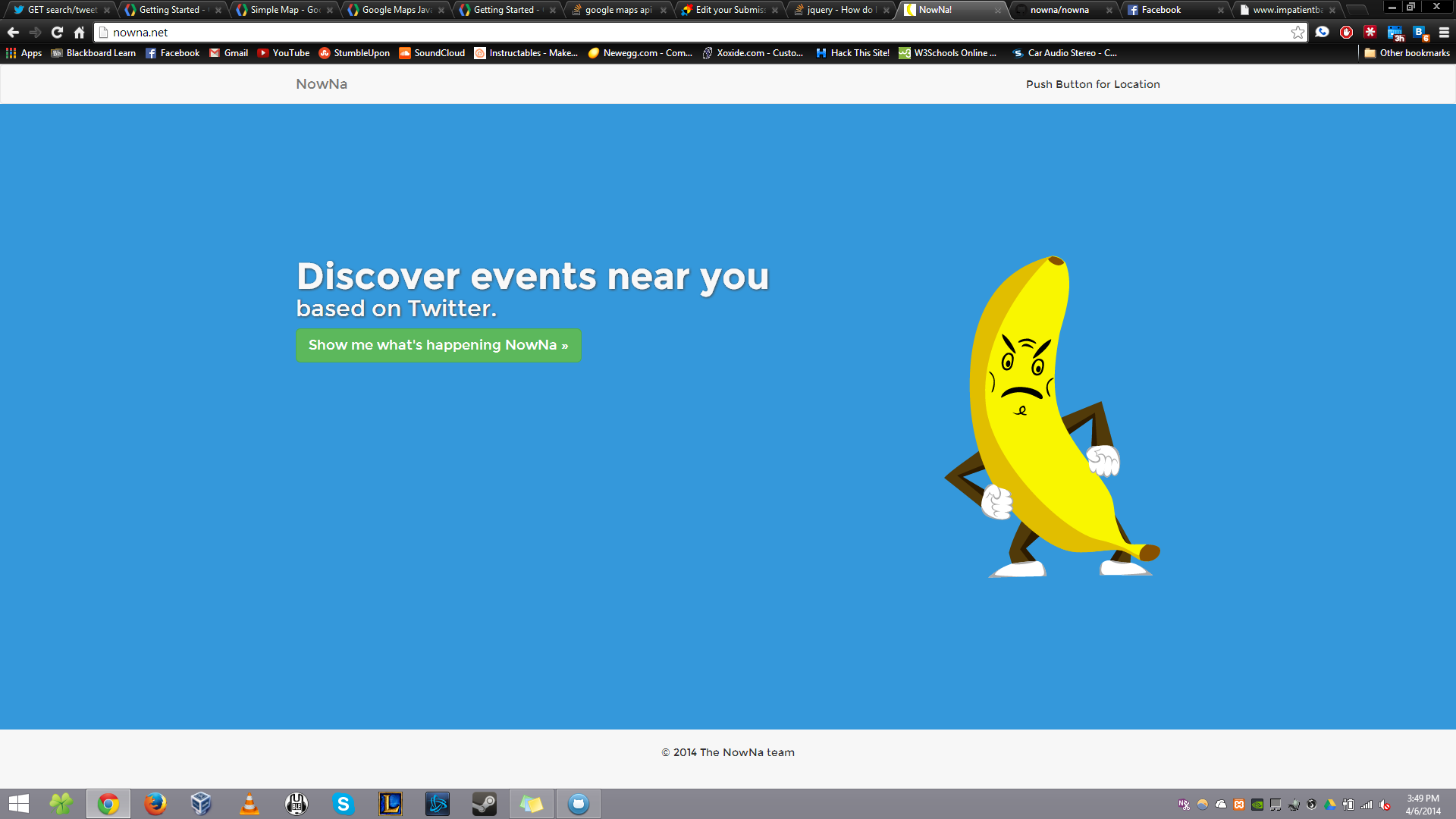Click Push Button for Location link
This screenshot has width=1456, height=819.
(x=1092, y=84)
